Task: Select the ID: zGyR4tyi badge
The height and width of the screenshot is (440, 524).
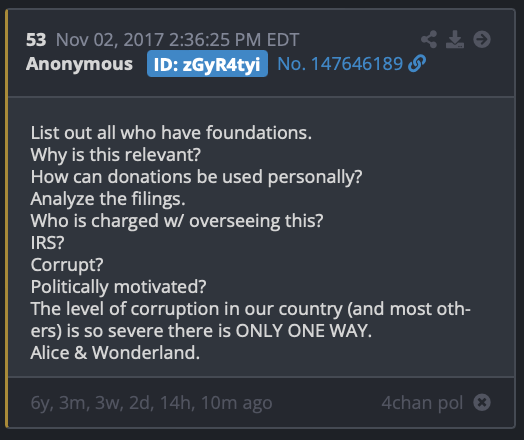Action: coord(207,64)
